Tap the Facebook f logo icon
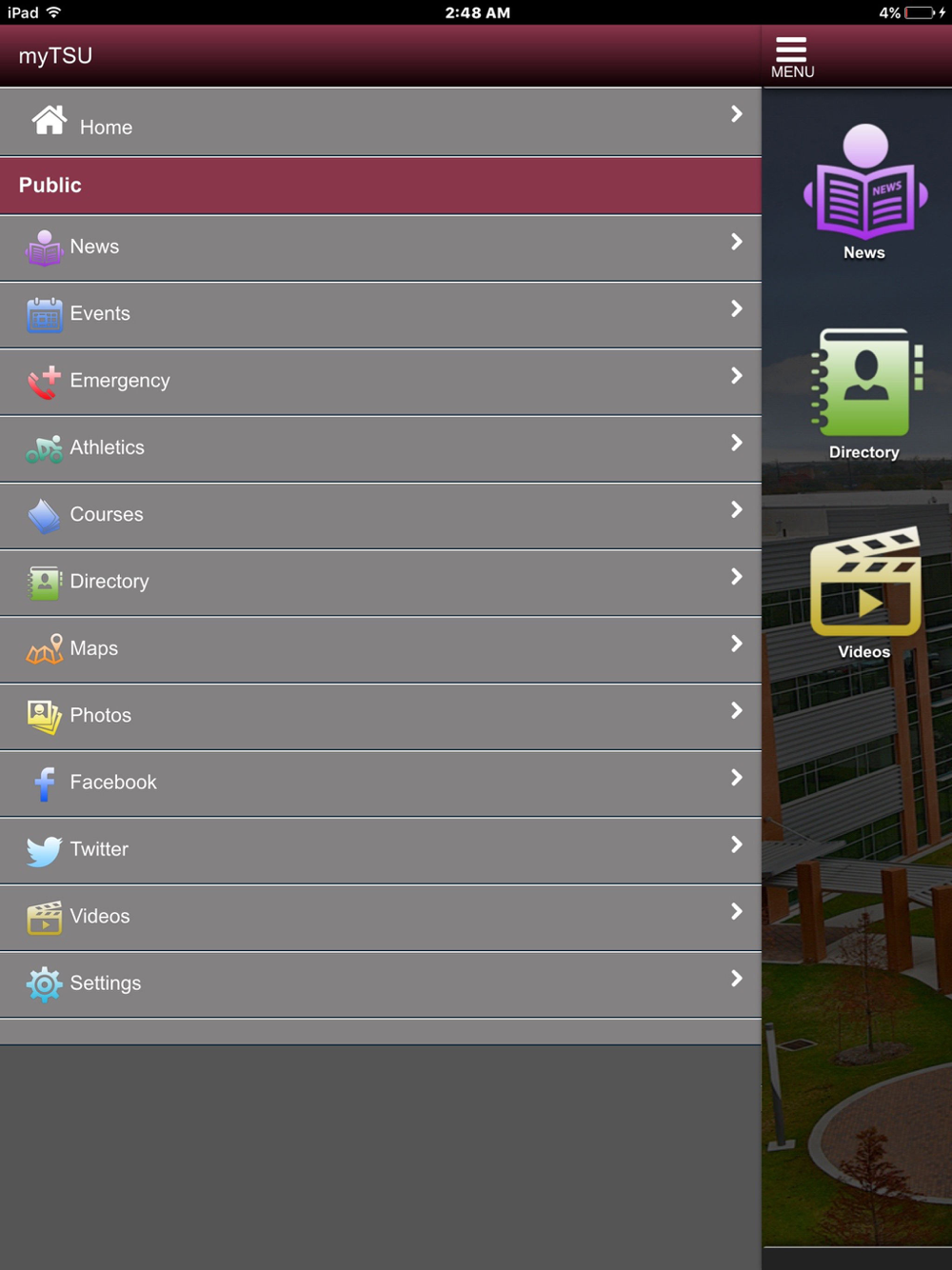This screenshot has height=1270, width=952. pyautogui.click(x=44, y=784)
